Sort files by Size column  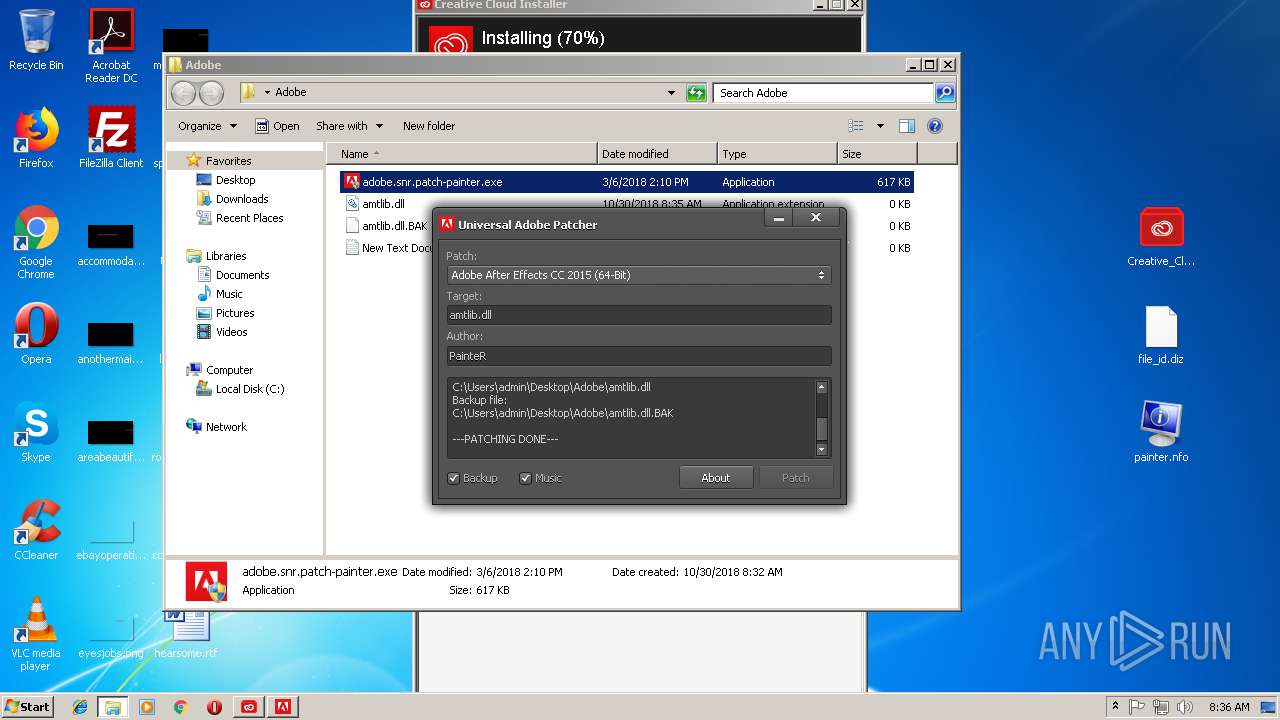[x=877, y=154]
